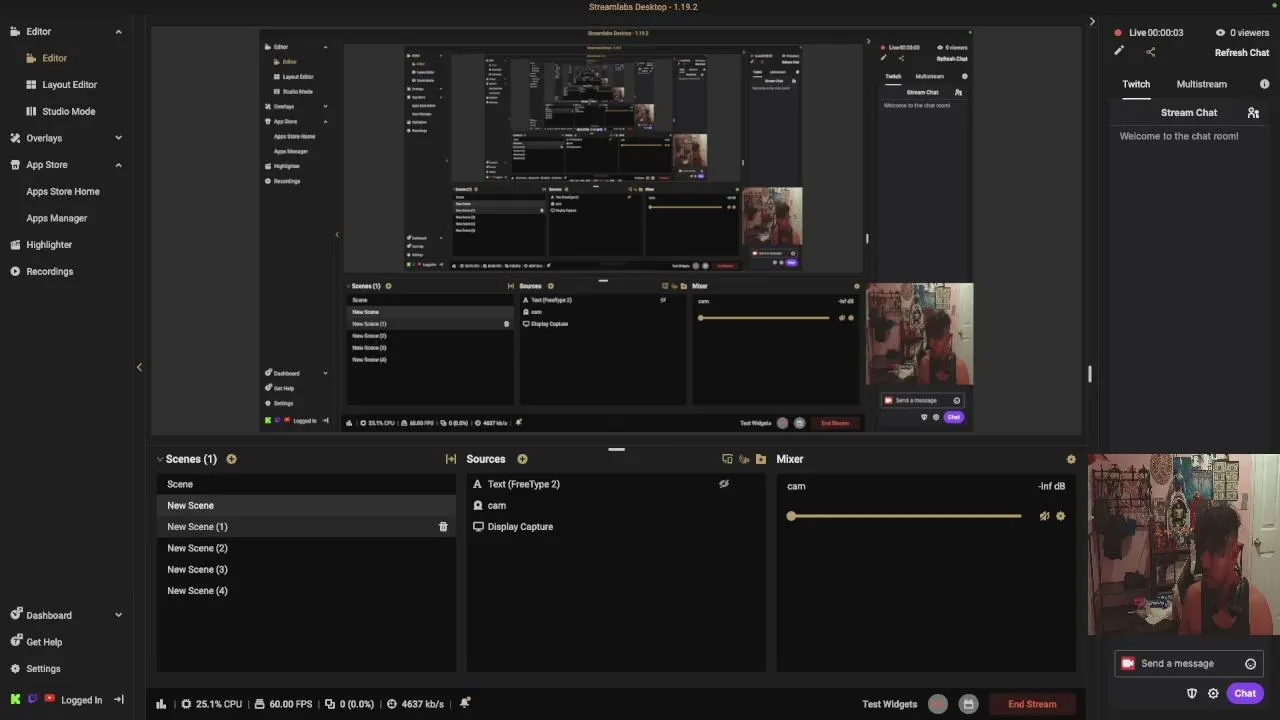Click Refresh Chat
This screenshot has width=1280, height=720.
(1242, 53)
